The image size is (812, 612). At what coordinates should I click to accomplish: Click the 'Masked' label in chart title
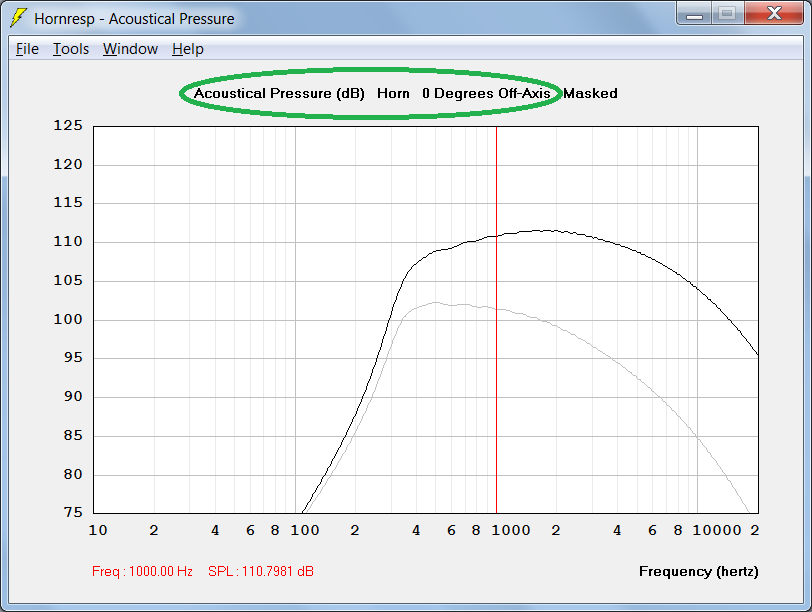point(590,93)
